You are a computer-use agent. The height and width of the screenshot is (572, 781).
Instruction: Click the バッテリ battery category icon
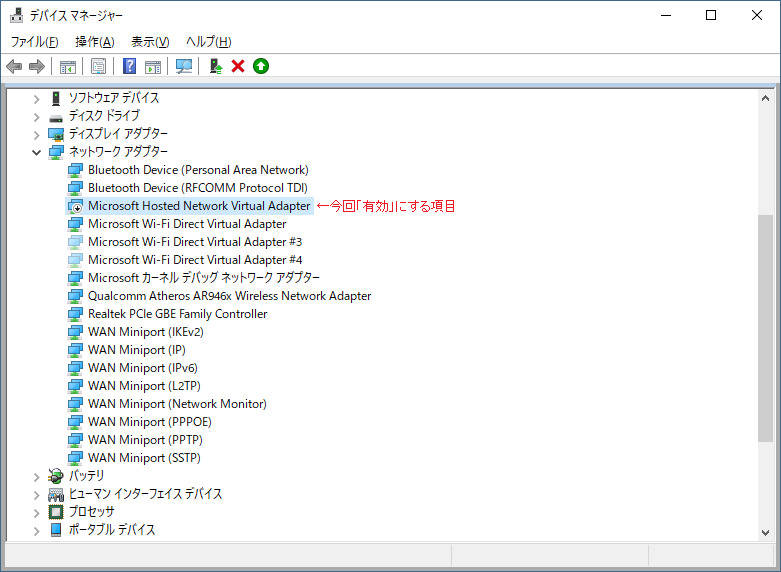point(56,476)
